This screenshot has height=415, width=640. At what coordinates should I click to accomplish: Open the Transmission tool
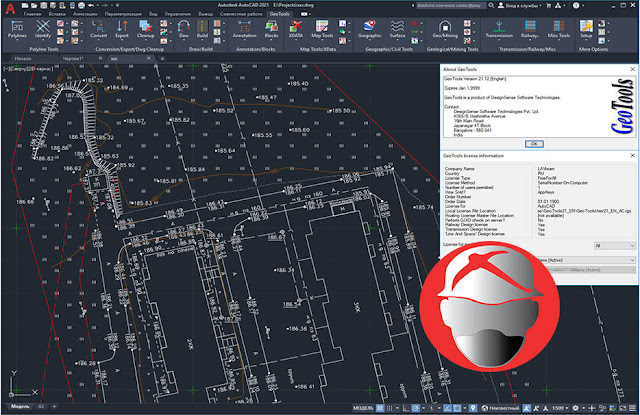coord(499,30)
